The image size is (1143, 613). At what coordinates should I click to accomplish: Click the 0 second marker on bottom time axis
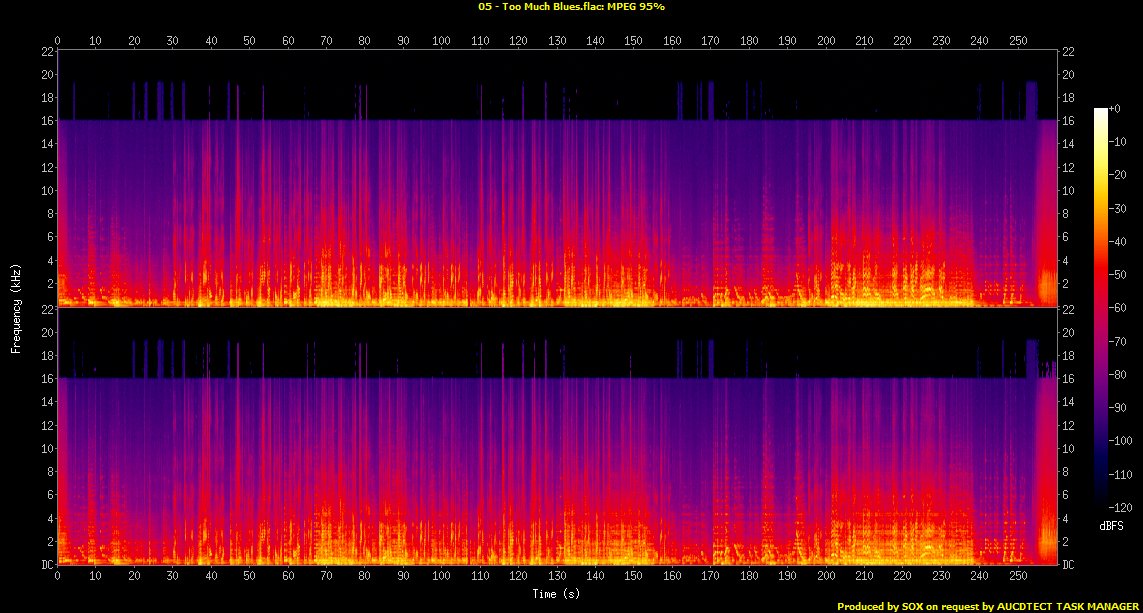58,576
